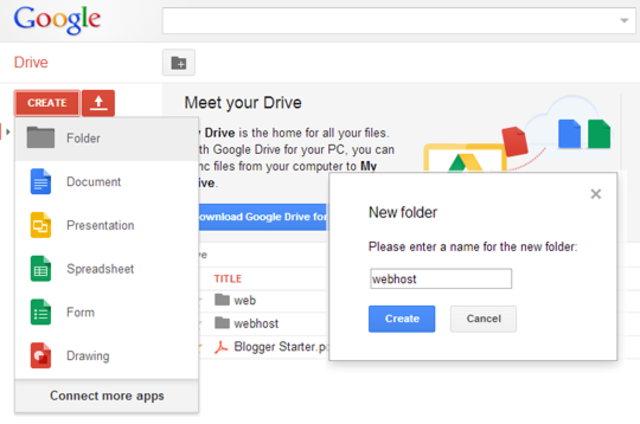This screenshot has width=640, height=424.
Task: Confirm with the blue Create button
Action: 402,319
